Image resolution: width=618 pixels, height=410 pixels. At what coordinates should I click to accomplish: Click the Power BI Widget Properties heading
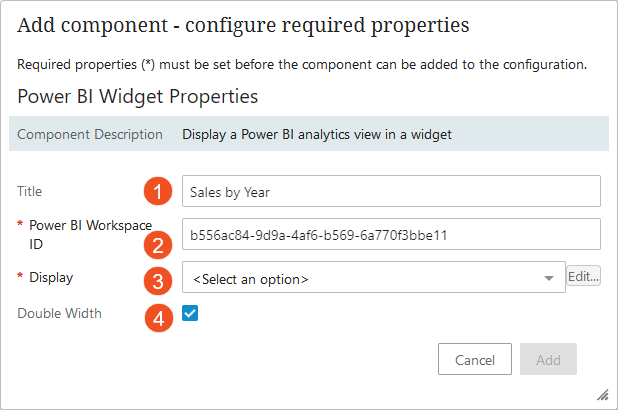138,97
